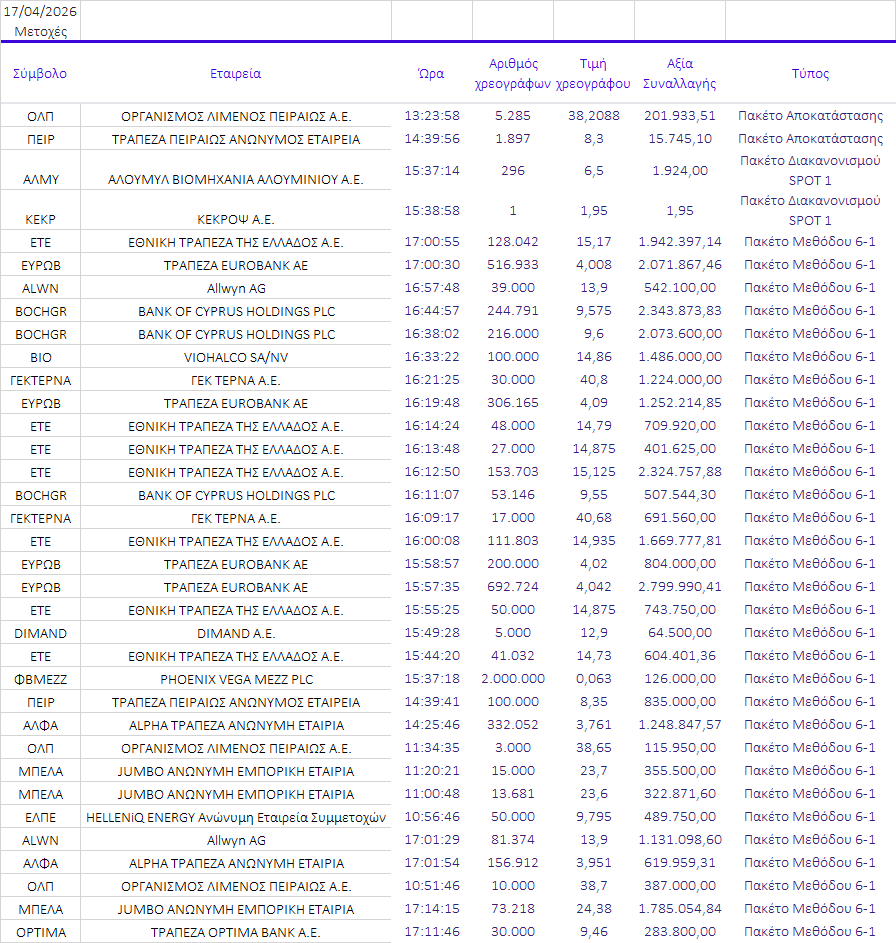
Task: Click the HELLENiQ ENERGY company cell
Action: point(236,817)
